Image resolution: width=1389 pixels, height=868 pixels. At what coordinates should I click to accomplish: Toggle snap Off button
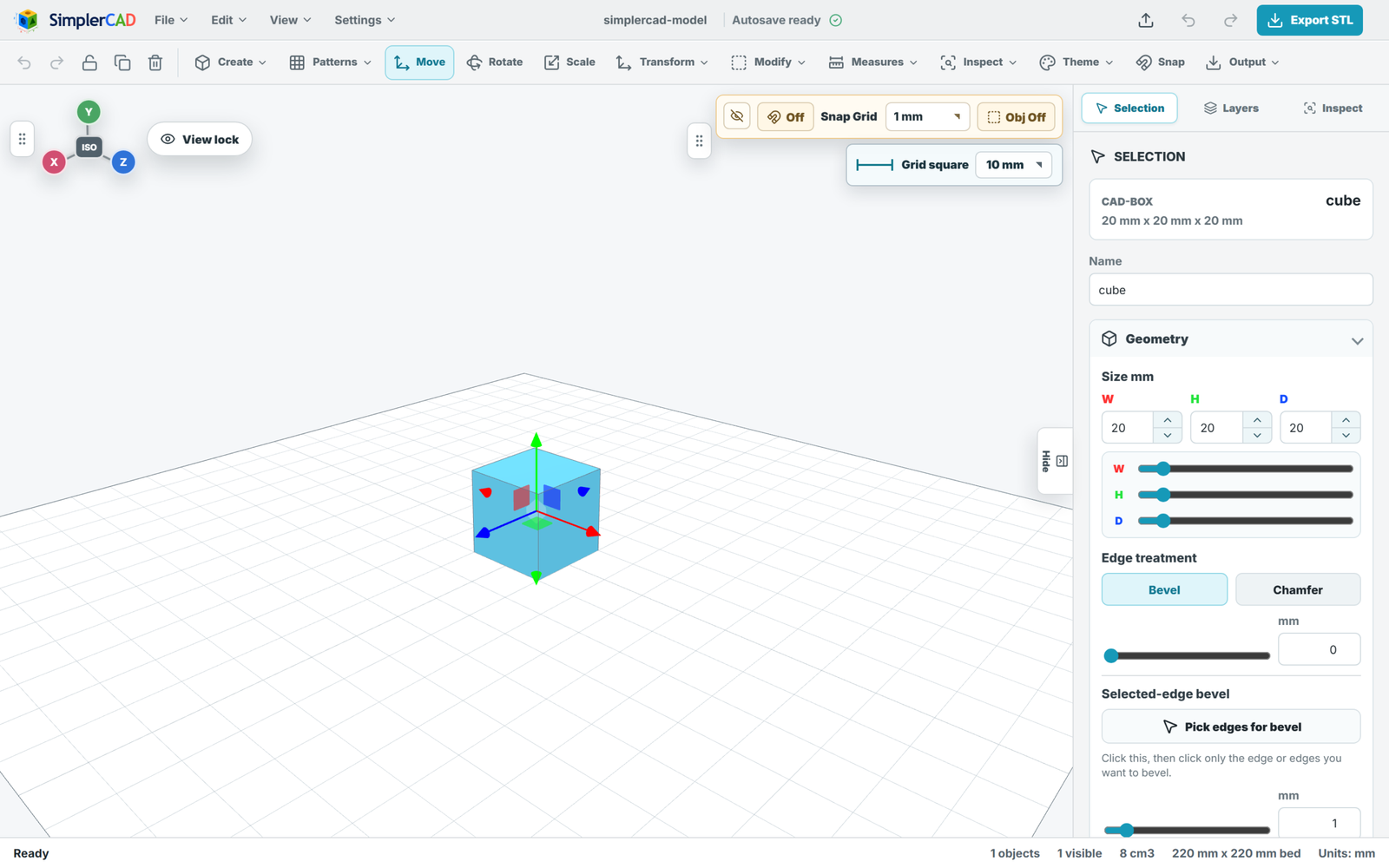click(786, 116)
